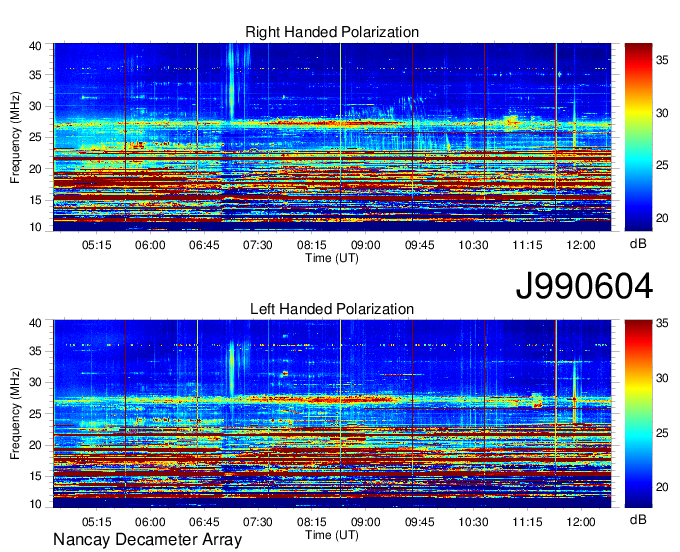Click the 40 MHz frequency tick of Right Handed plot
This screenshot has width=680, height=552.
(35, 46)
